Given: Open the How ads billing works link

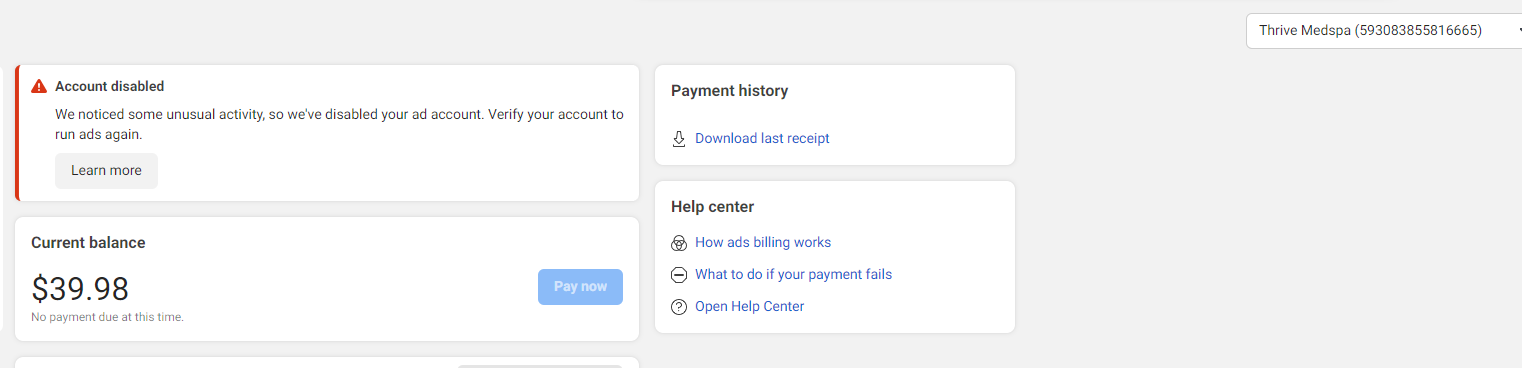Looking at the screenshot, I should 763,243.
